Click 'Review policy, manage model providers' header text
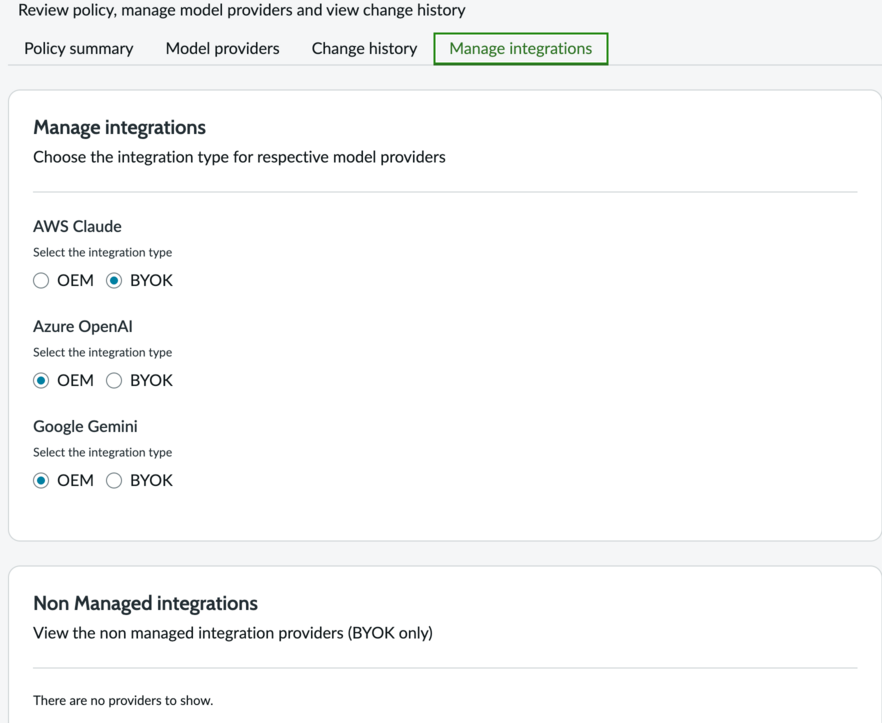The image size is (882, 723). [x=242, y=10]
